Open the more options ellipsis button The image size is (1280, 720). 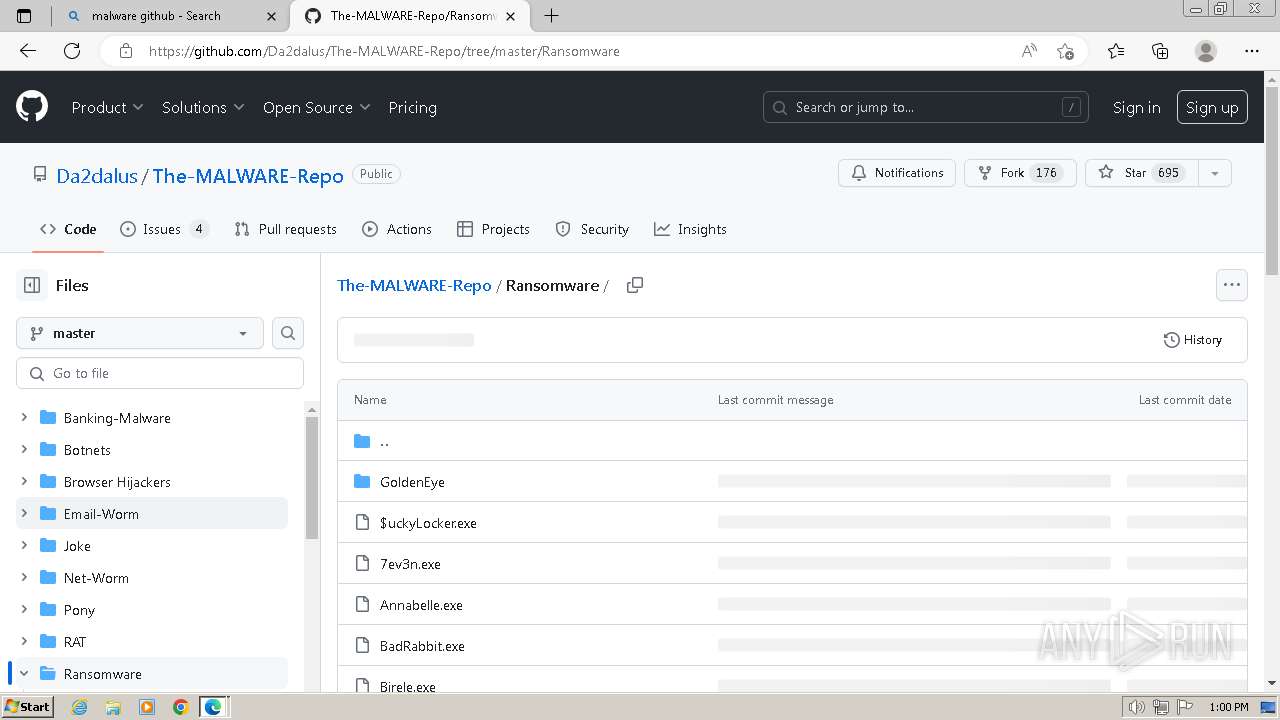tap(1232, 285)
